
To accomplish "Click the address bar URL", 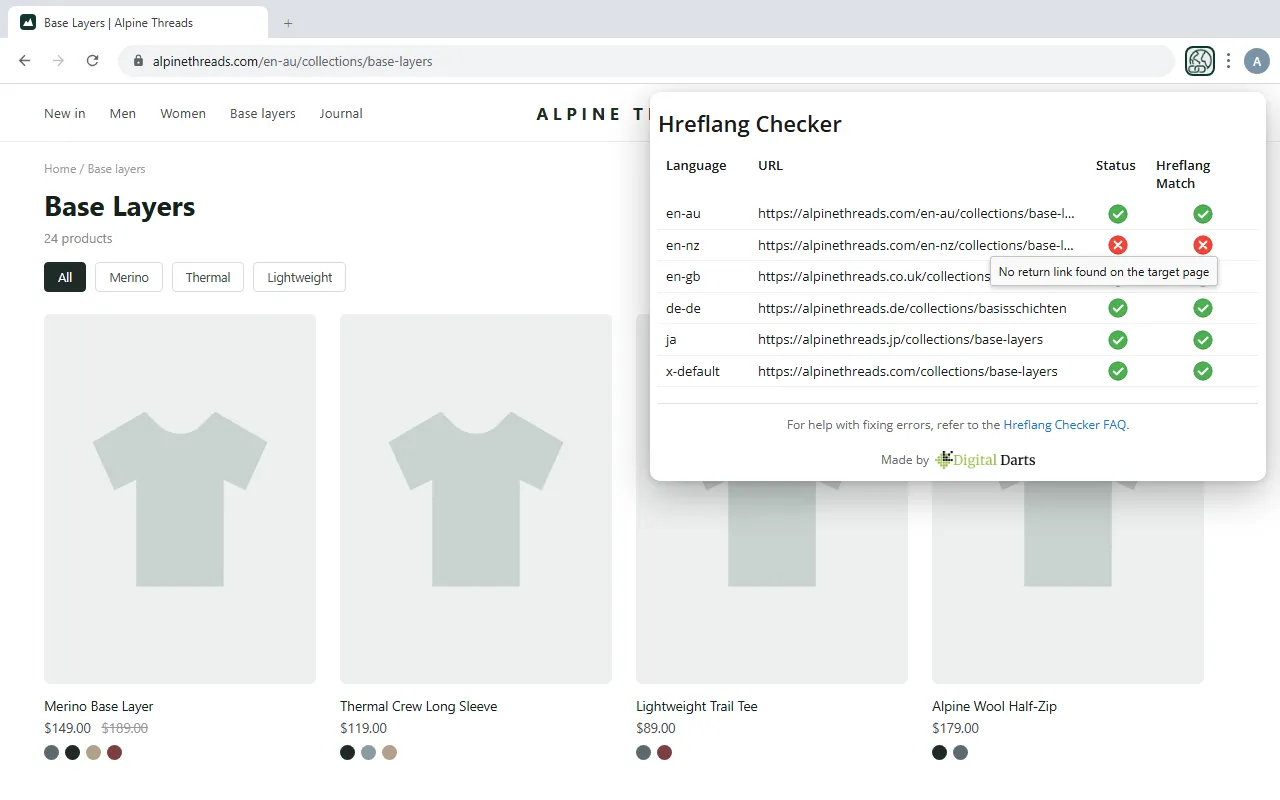I will pyautogui.click(x=293, y=61).
